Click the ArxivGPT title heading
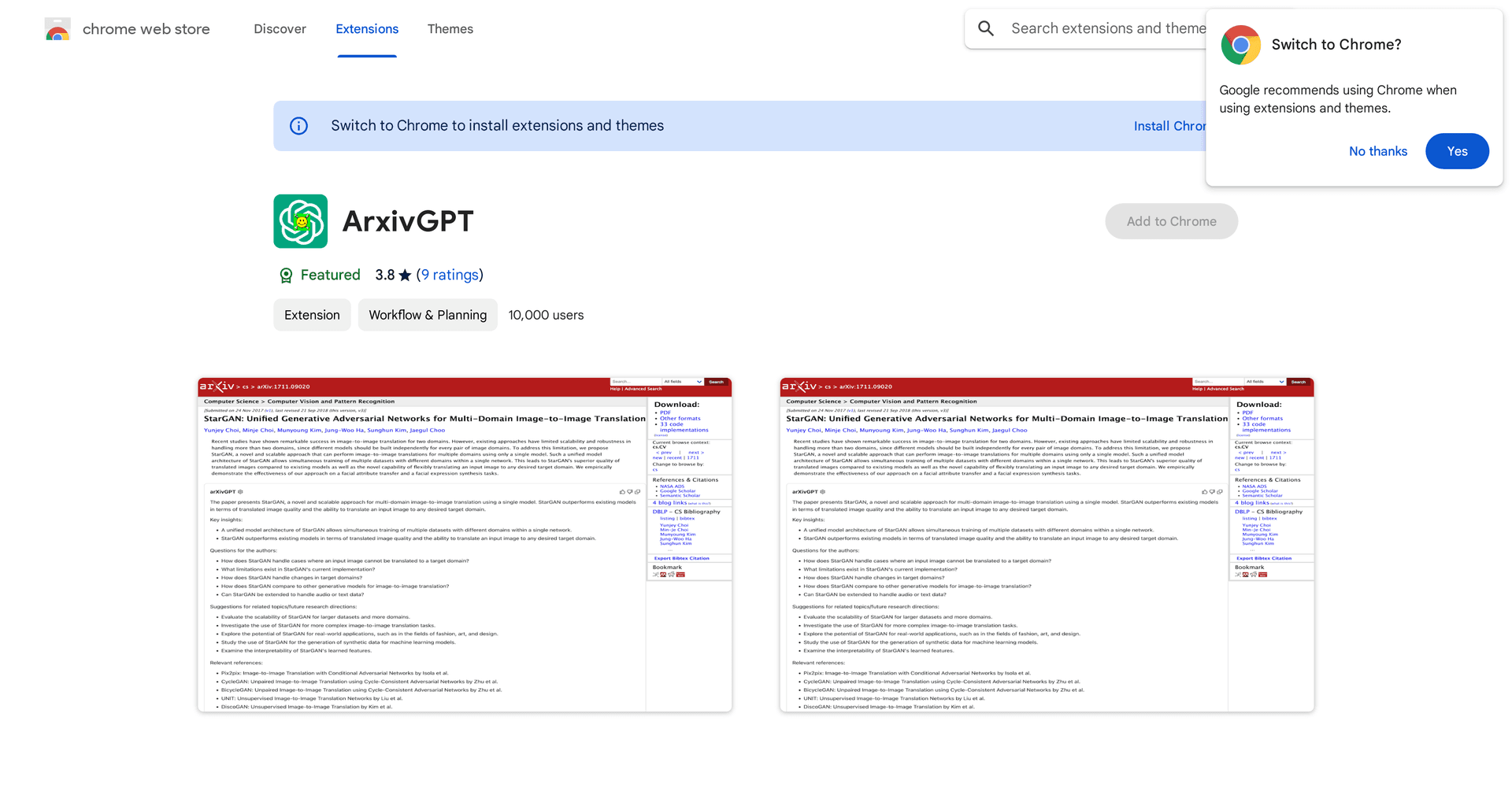Screen dimensions: 1512x788 408,221
